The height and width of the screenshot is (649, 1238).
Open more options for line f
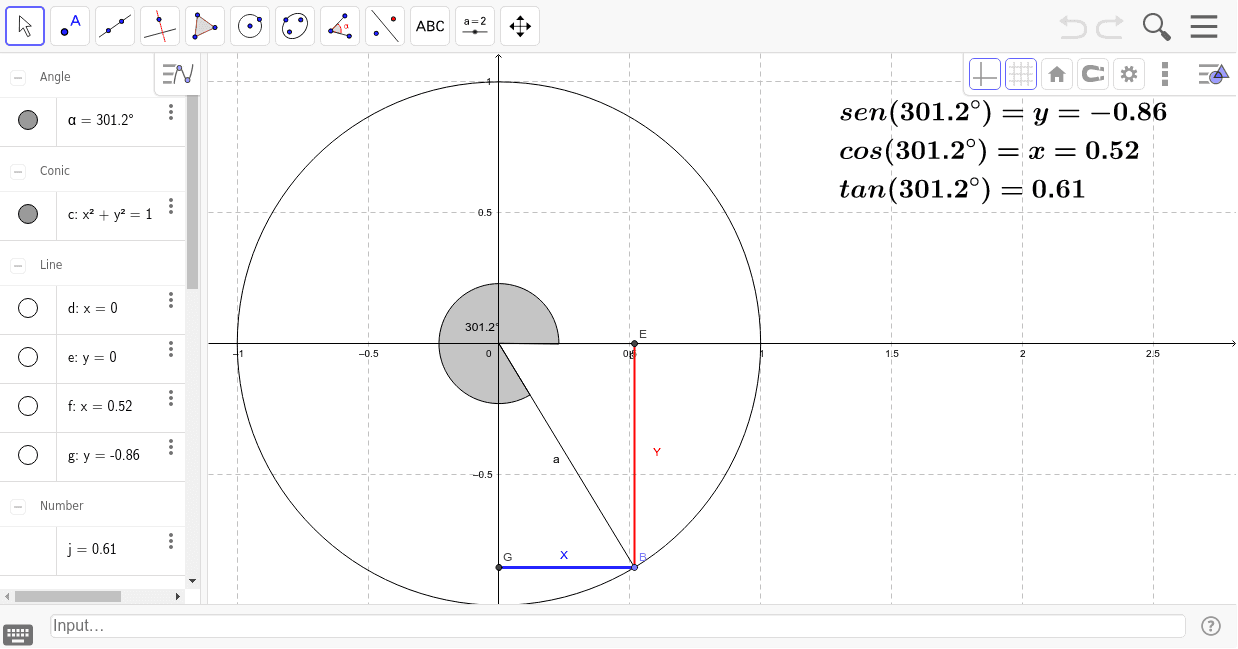click(171, 398)
